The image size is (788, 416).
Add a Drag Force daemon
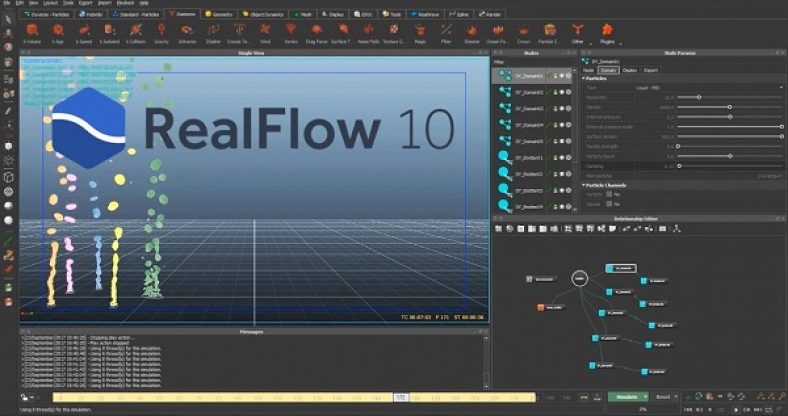click(317, 34)
